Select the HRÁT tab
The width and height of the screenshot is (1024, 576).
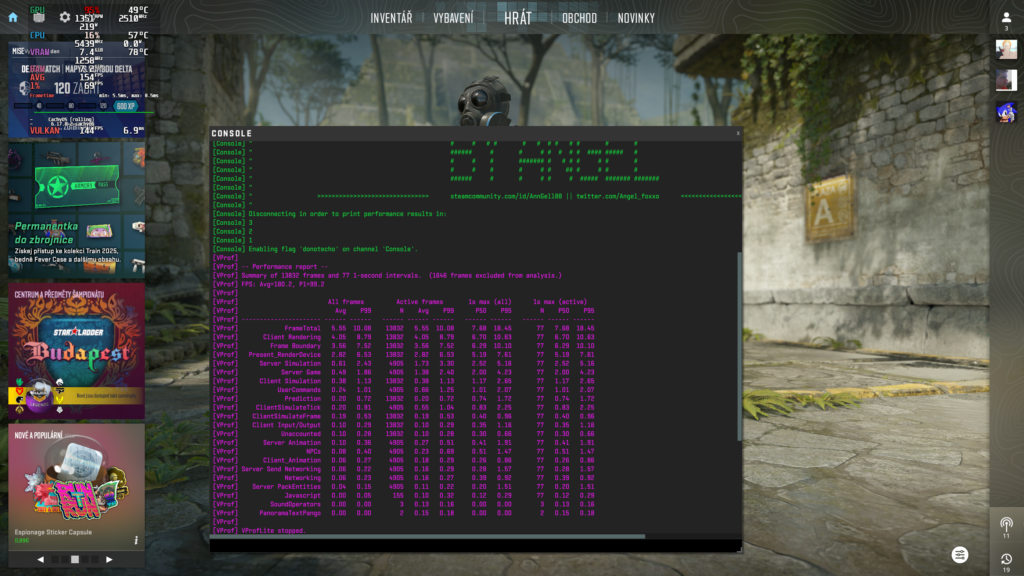tap(518, 18)
